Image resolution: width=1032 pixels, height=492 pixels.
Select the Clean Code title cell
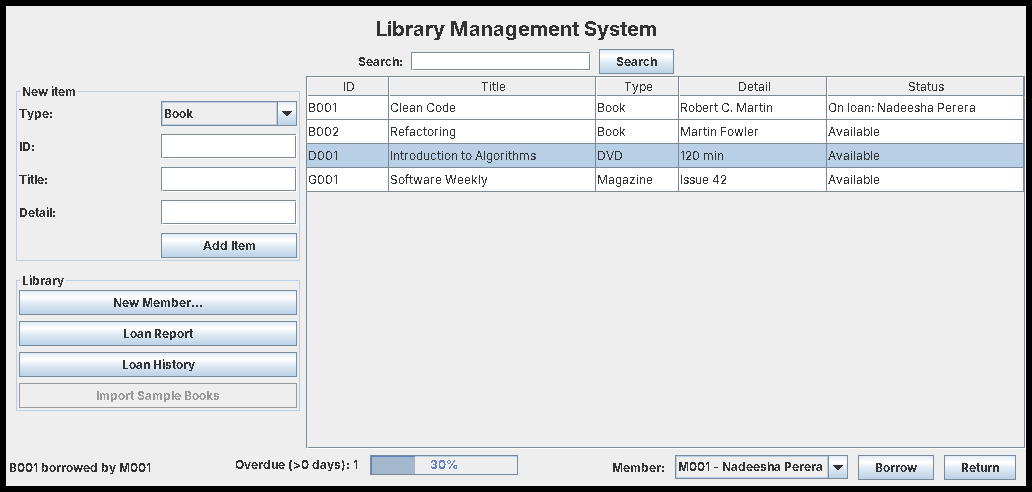492,108
